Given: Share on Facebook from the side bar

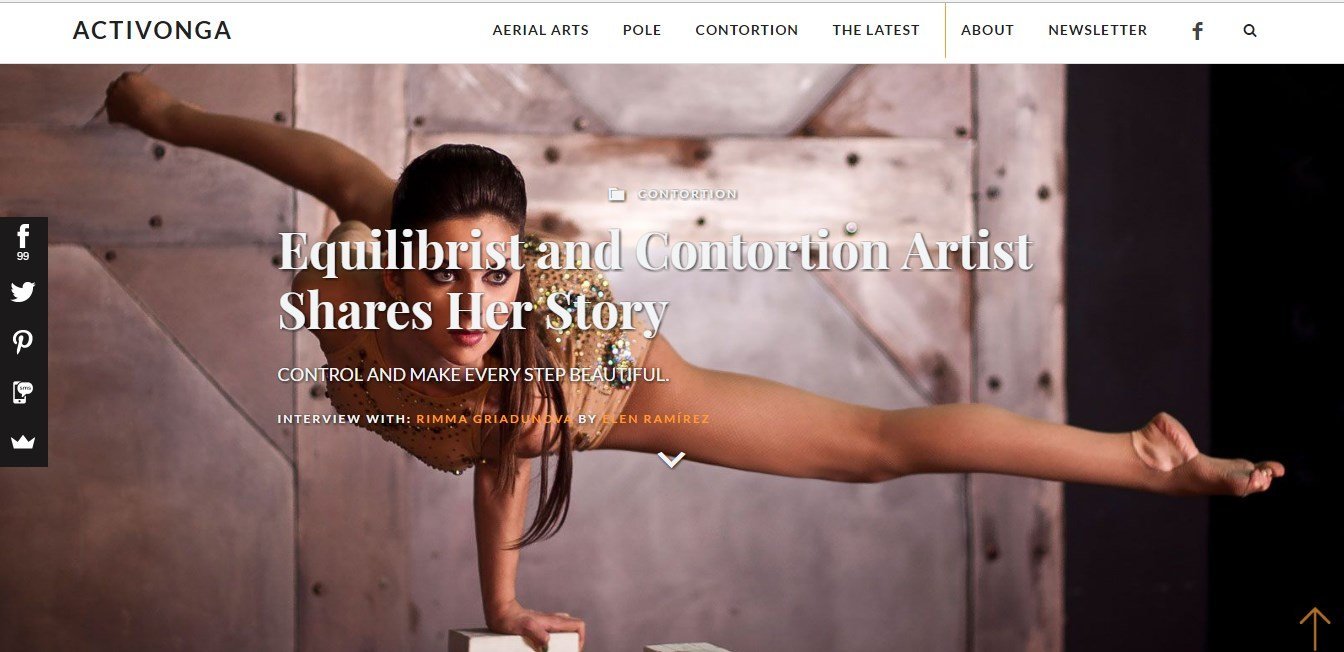Looking at the screenshot, I should coord(23,242).
